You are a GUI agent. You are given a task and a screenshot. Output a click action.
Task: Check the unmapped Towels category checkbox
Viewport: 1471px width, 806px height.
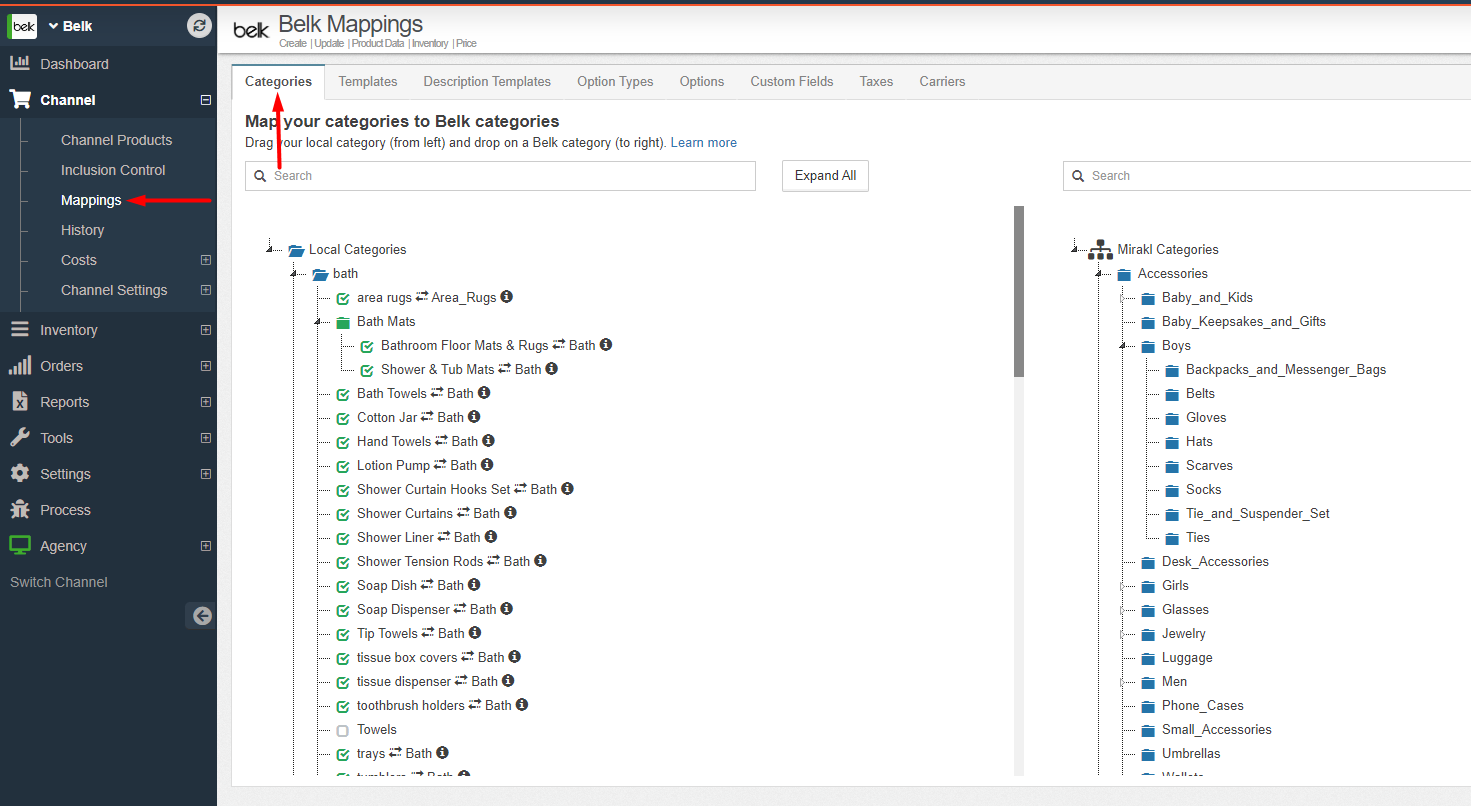pos(343,730)
